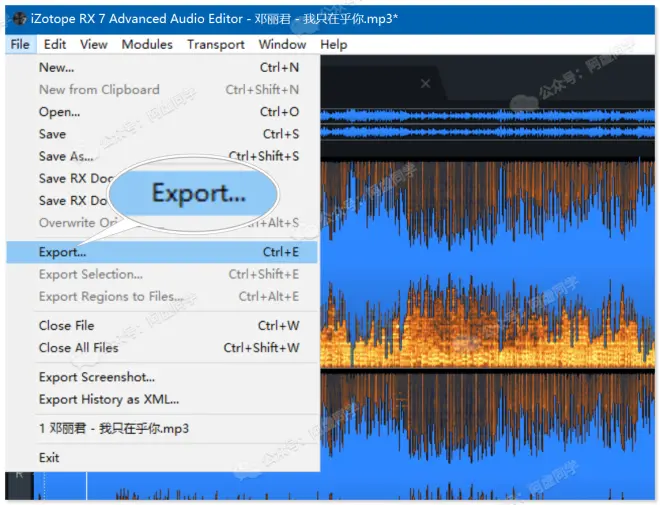Image resolution: width=660 pixels, height=505 pixels.
Task: Click Save in the File menu
Action: (52, 134)
